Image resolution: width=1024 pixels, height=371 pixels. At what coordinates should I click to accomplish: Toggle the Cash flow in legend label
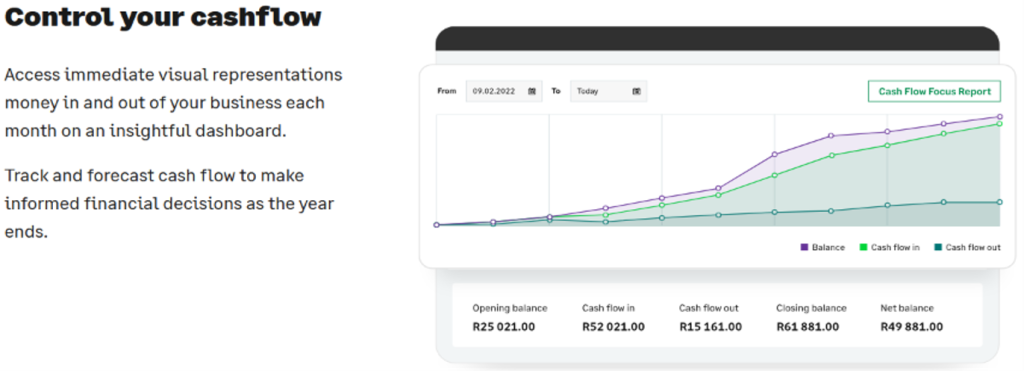pos(895,248)
